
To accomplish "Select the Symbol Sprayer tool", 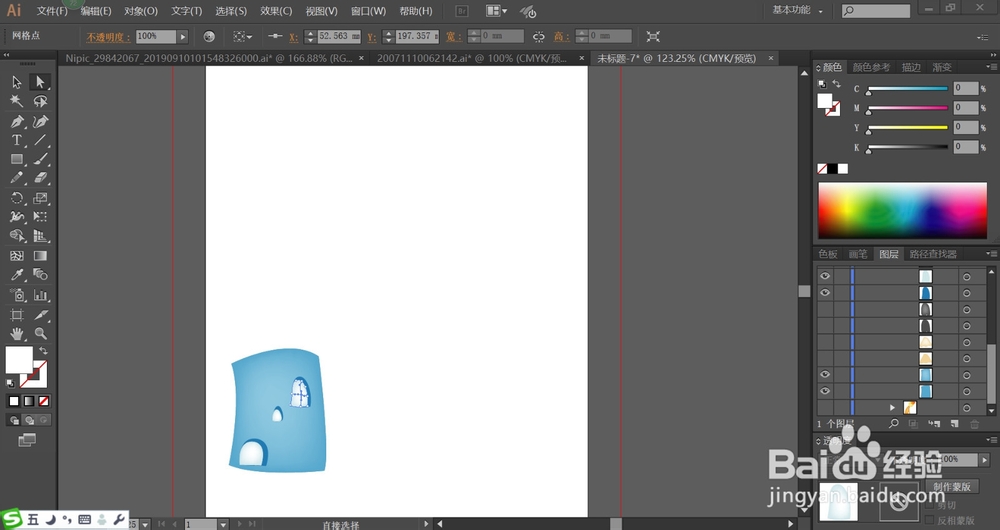I will (17, 295).
